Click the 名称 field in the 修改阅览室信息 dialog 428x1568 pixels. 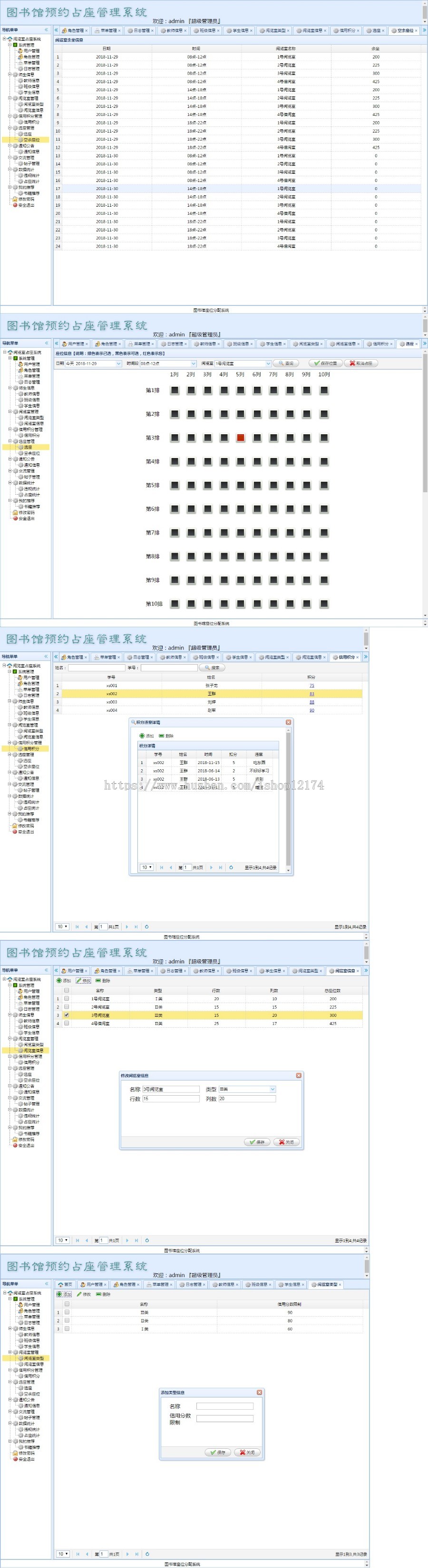click(x=171, y=1090)
